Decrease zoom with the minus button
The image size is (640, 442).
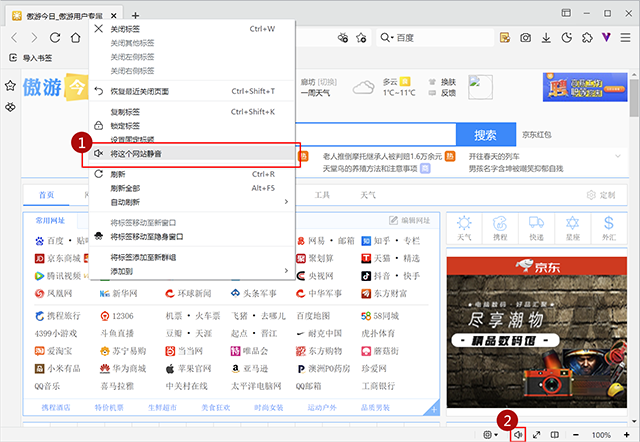pyautogui.click(x=576, y=435)
